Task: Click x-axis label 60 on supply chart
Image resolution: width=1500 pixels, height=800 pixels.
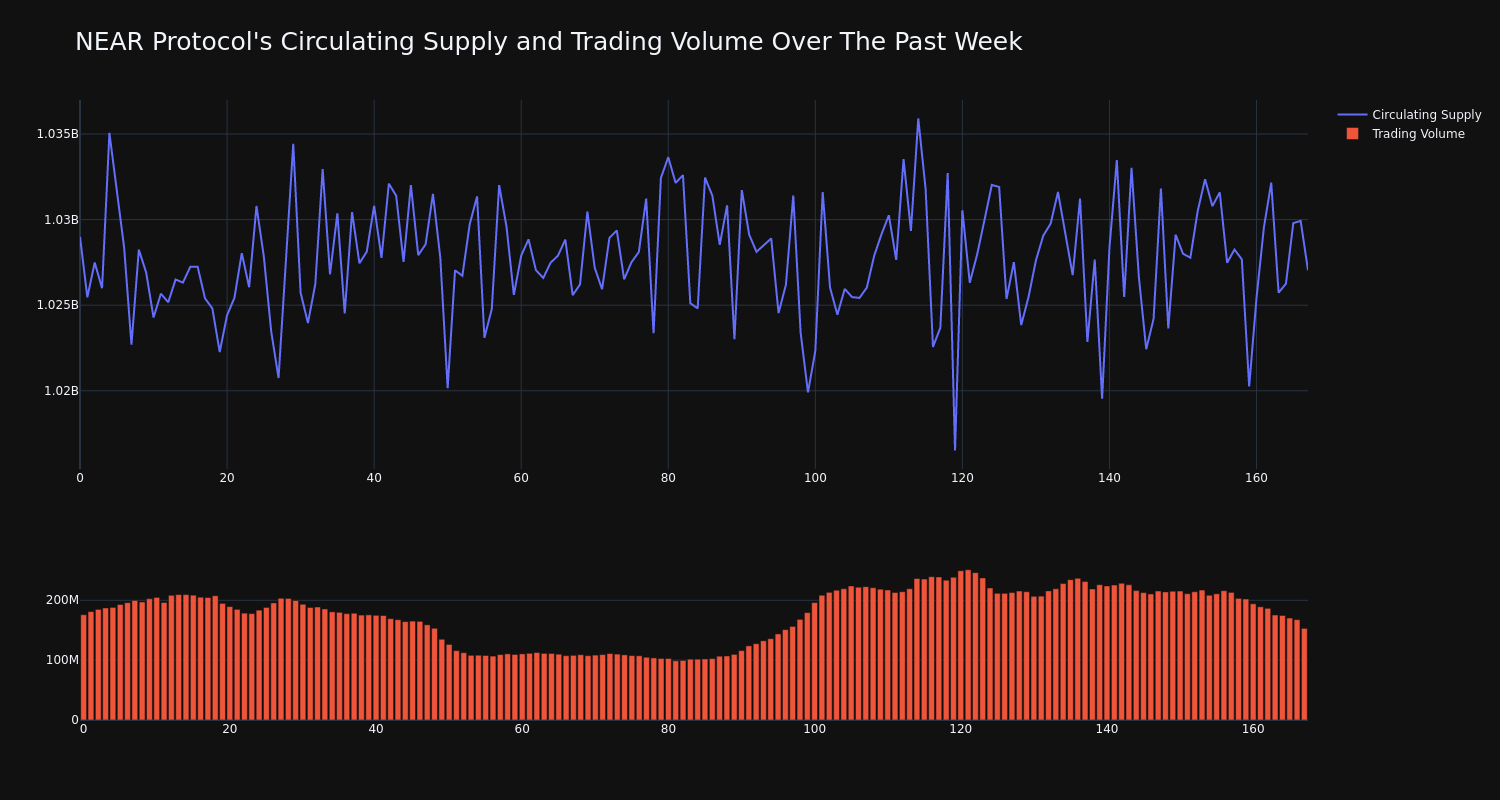Action: (x=521, y=478)
